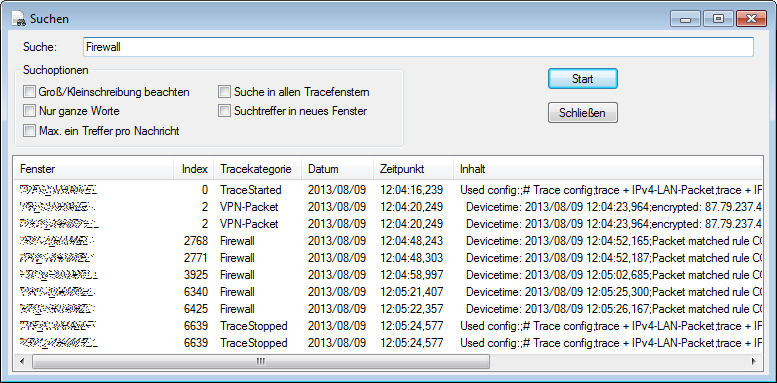Click the horizontal scrollbar right arrow
Viewport: 777px width, 383px height.
tap(755, 362)
